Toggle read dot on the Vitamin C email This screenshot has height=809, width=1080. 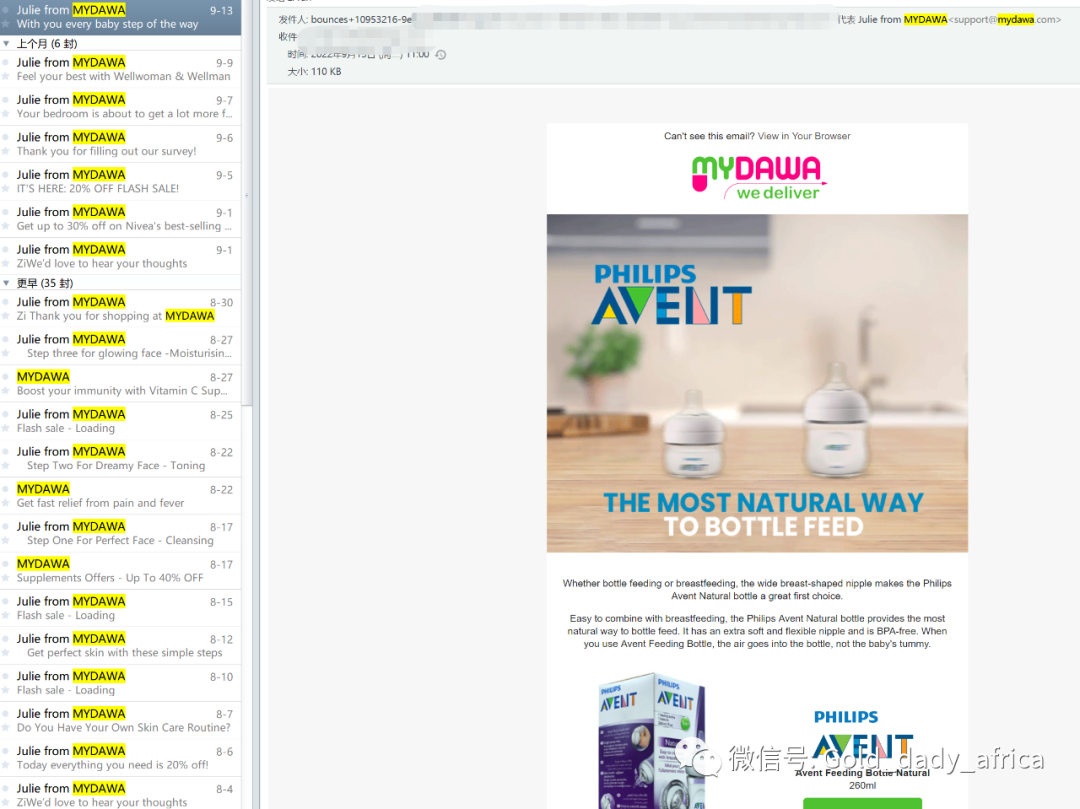point(6,377)
